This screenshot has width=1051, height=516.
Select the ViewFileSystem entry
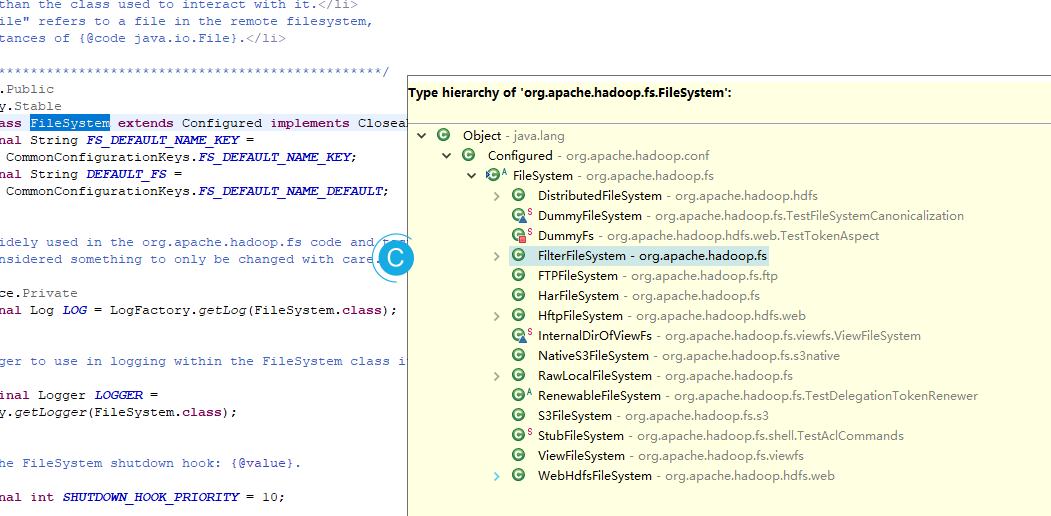581,456
